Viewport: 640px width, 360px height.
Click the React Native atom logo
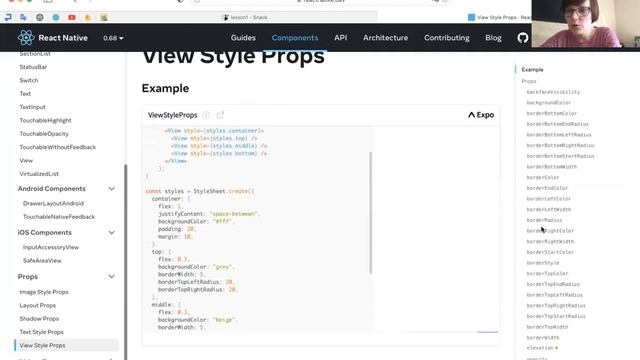(26, 38)
